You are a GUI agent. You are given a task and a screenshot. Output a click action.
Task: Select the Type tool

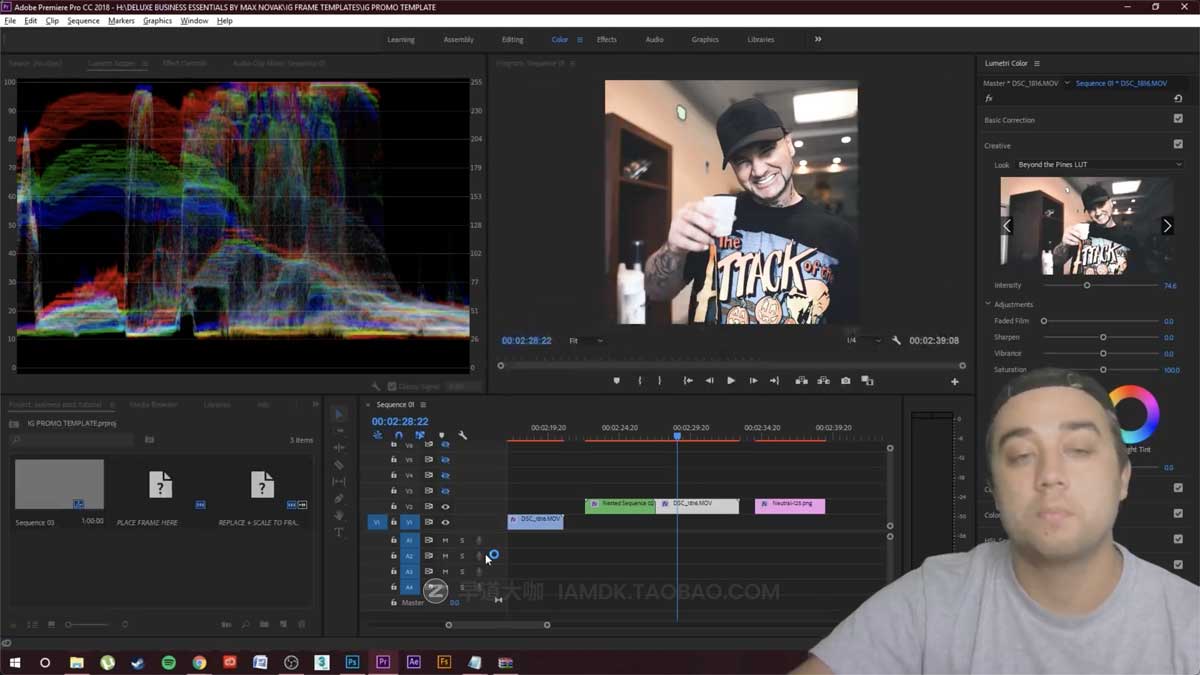click(339, 533)
